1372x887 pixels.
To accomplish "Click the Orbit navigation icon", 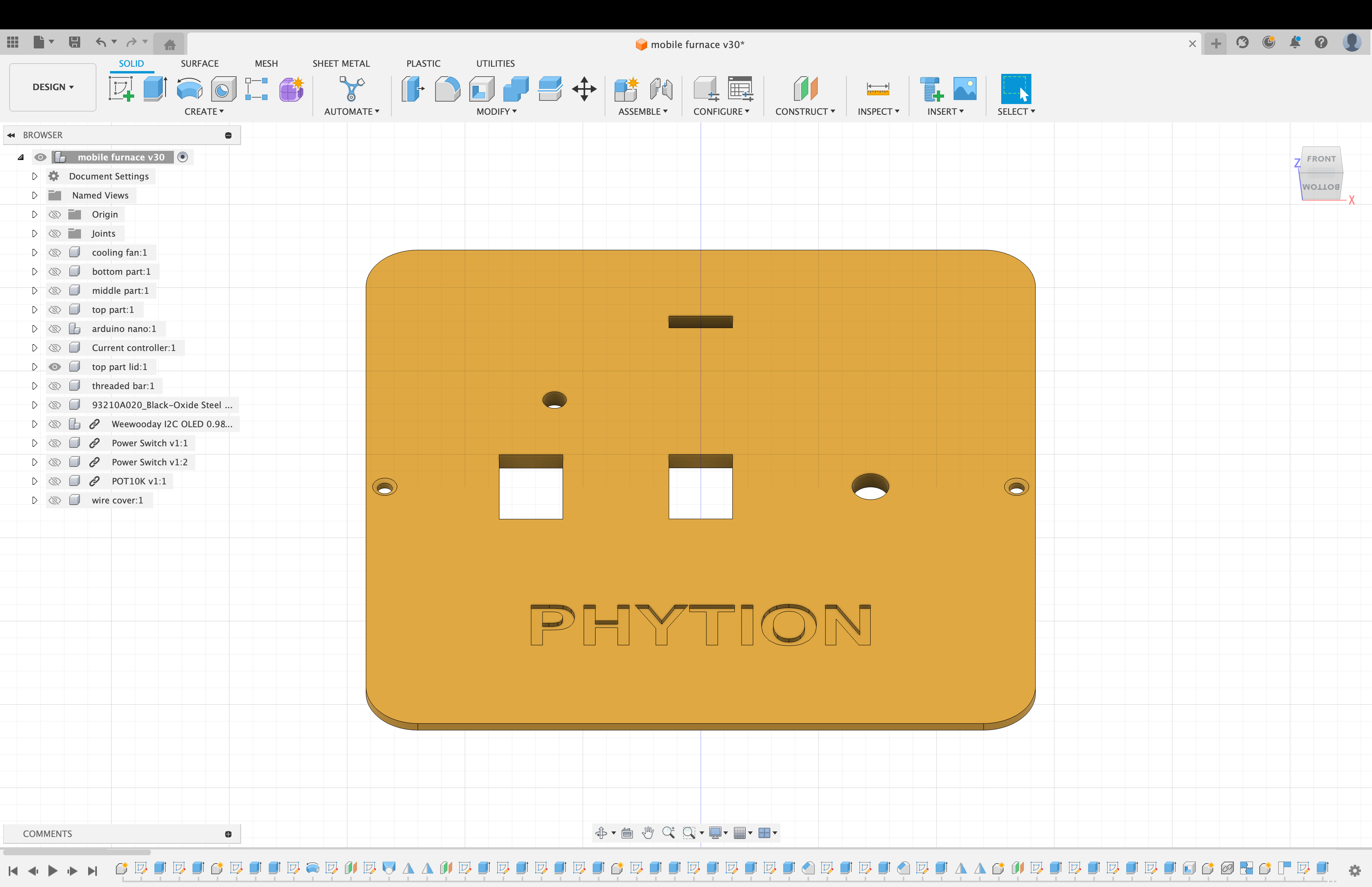I will (601, 833).
